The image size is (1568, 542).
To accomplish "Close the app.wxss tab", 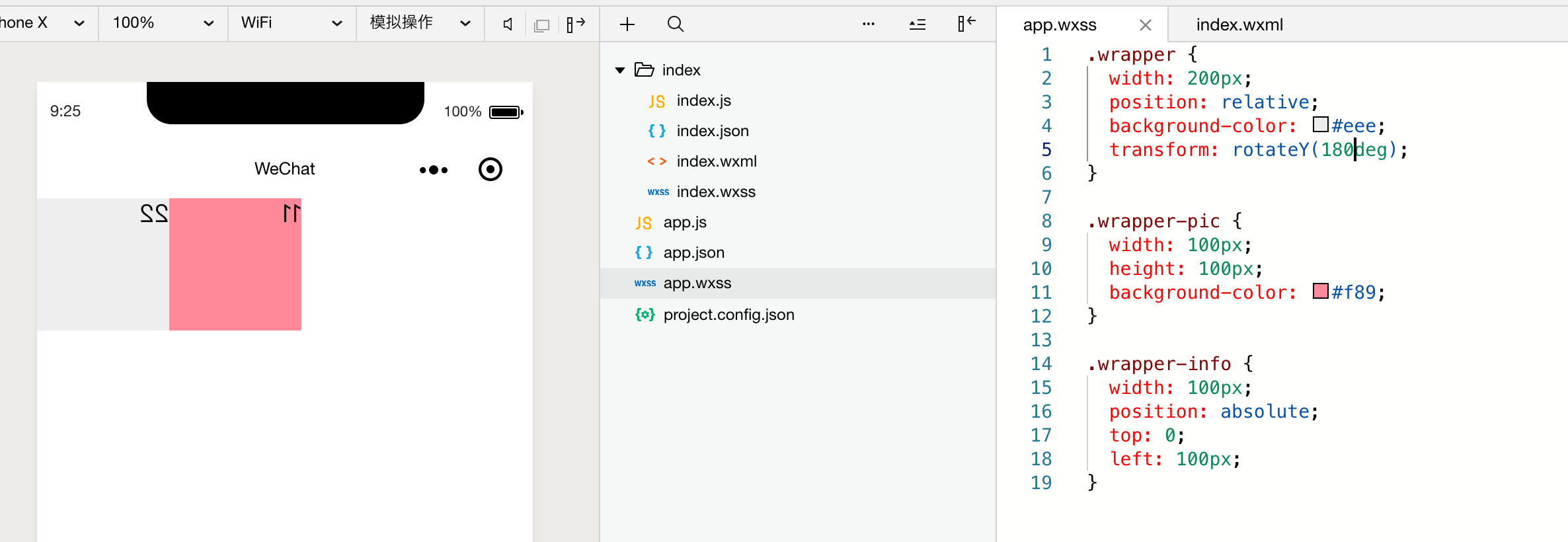I will click(1146, 25).
